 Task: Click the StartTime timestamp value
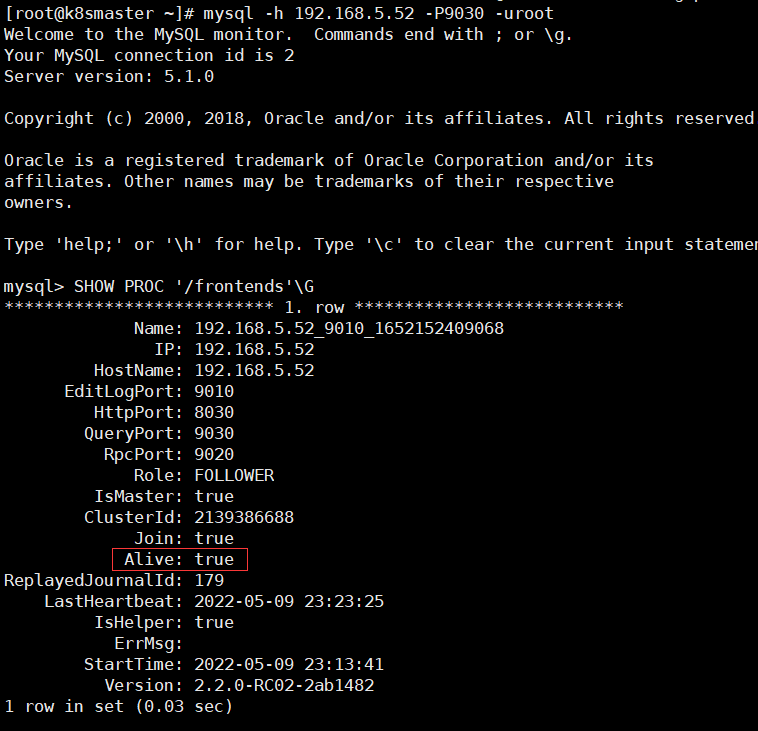[x=289, y=665]
